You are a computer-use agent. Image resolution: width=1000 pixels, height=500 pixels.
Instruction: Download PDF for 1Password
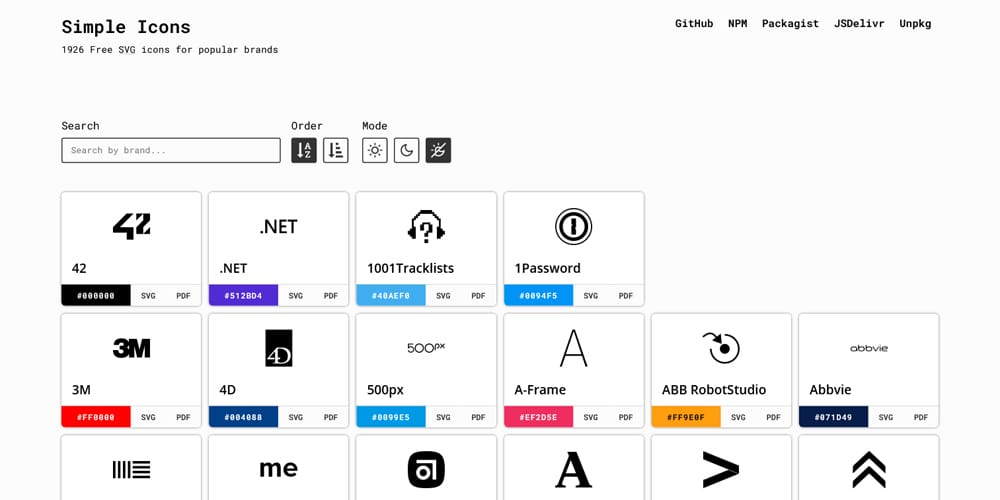[626, 296]
